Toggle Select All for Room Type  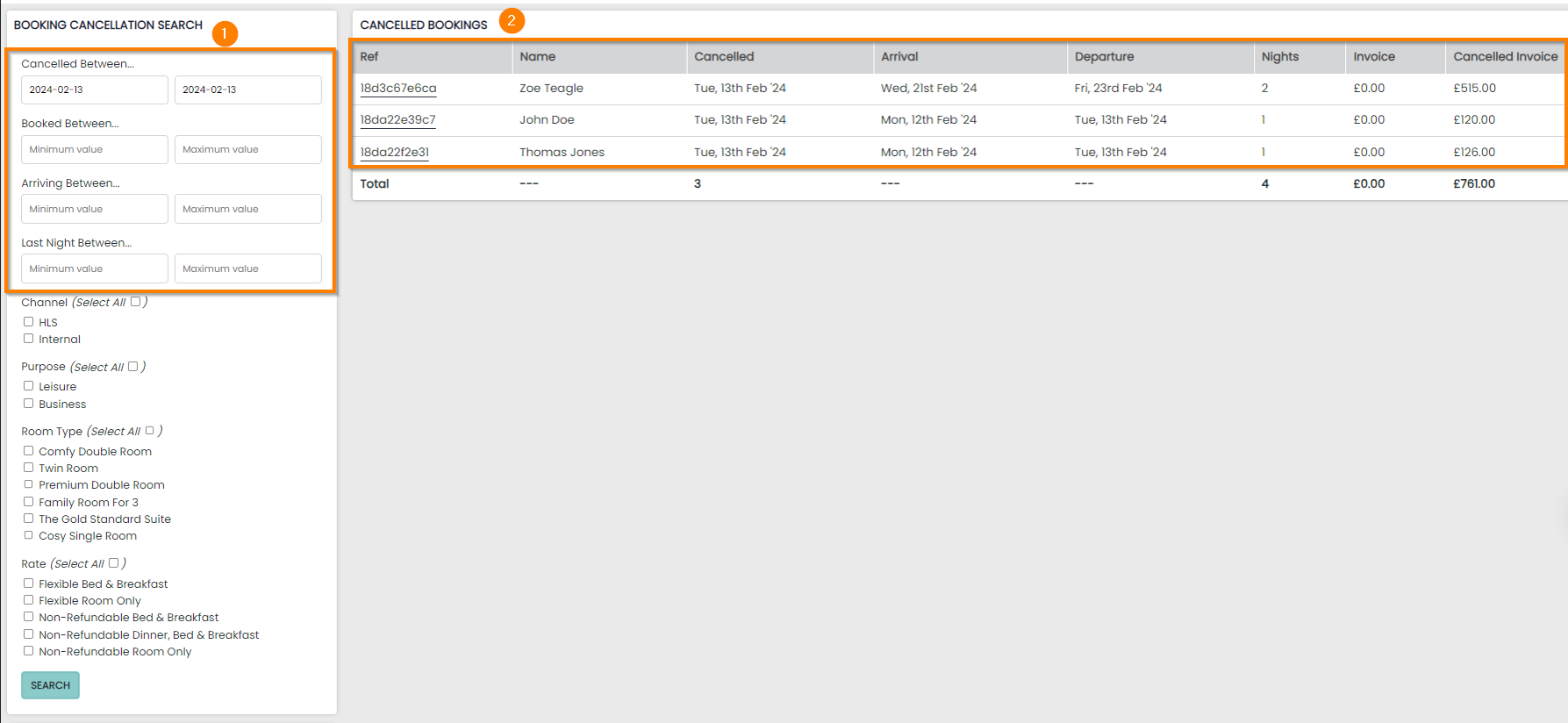pyautogui.click(x=150, y=431)
